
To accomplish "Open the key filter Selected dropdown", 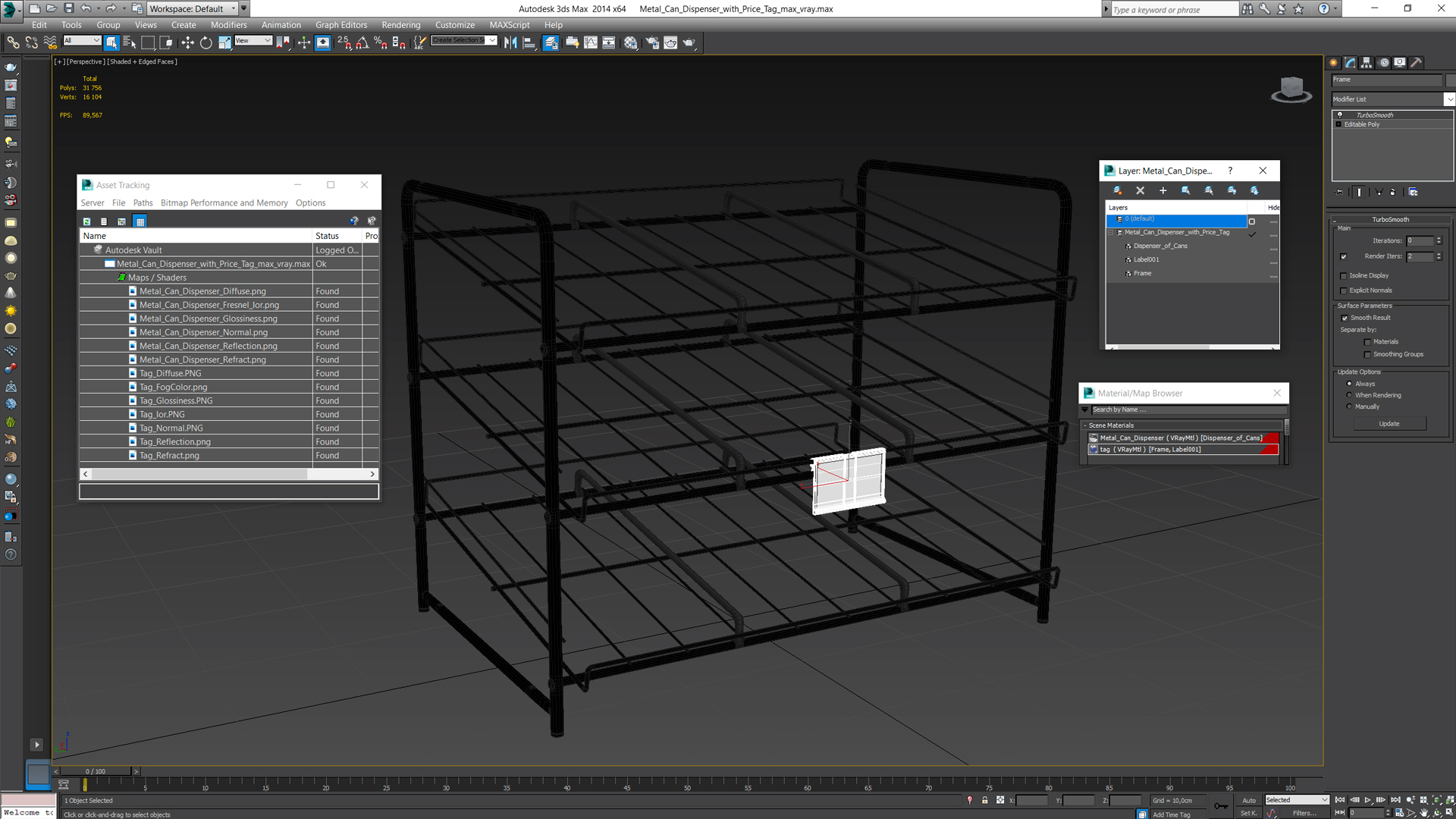I will pyautogui.click(x=1297, y=800).
